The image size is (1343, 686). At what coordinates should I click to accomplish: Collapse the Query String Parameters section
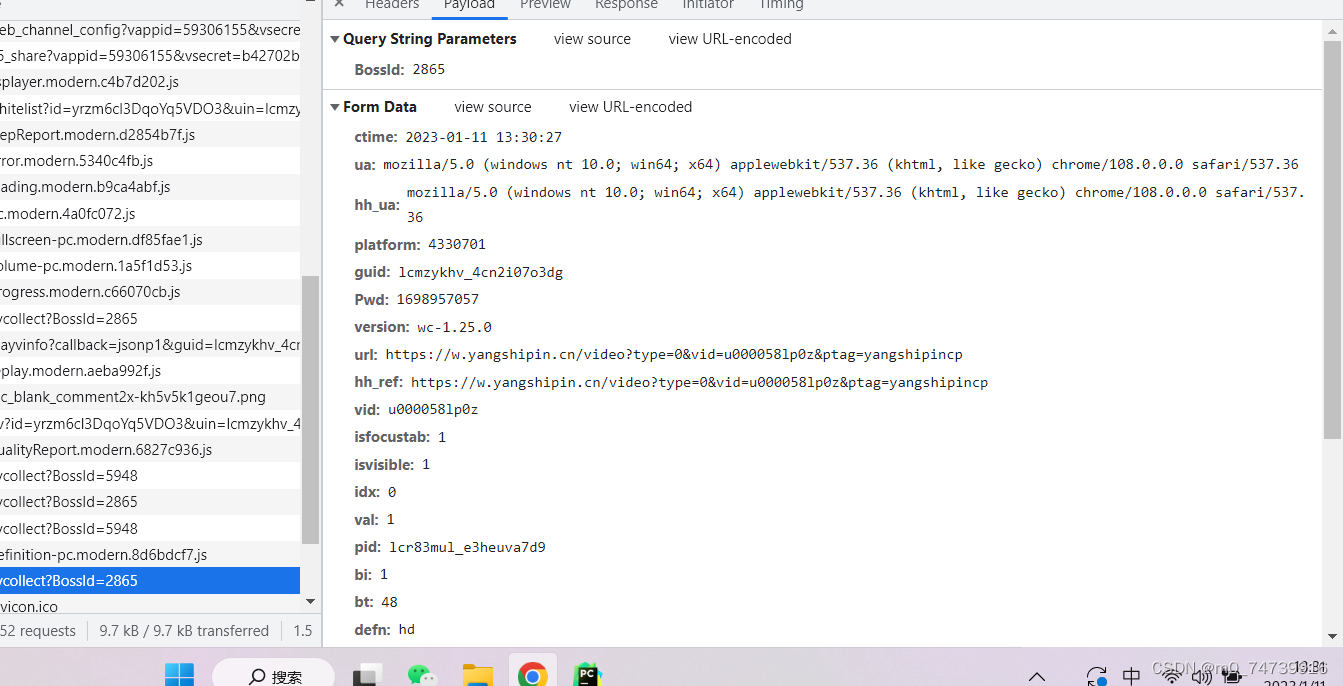point(335,39)
